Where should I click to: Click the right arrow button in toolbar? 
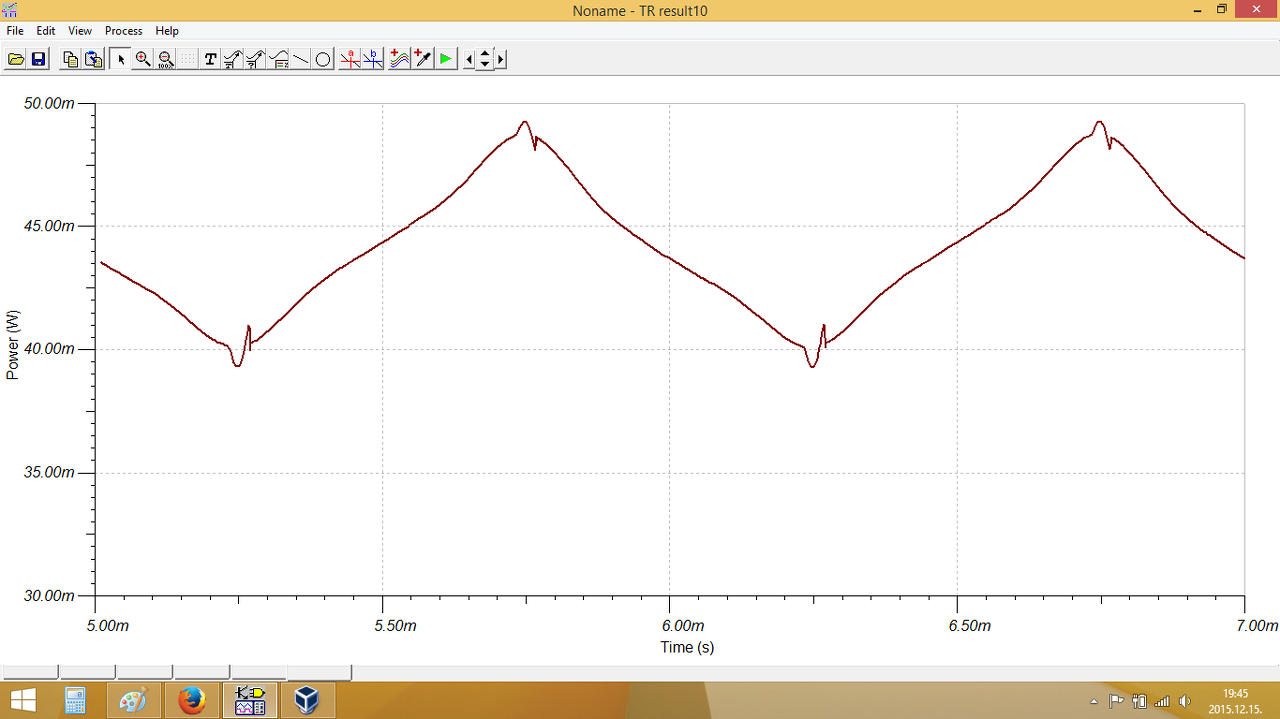click(501, 59)
